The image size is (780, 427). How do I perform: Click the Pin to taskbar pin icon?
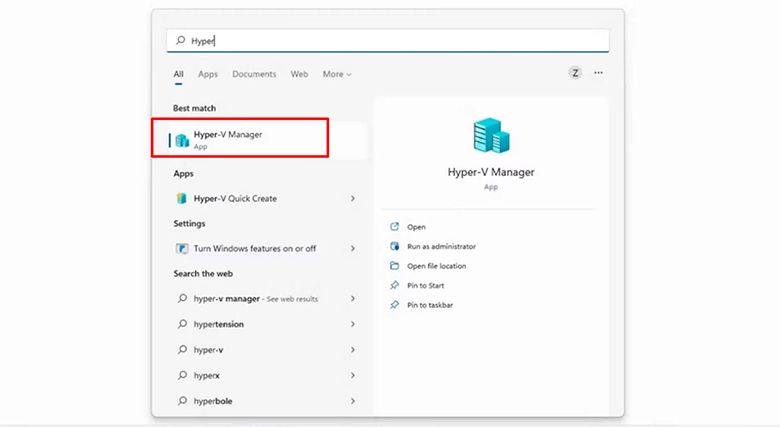tap(394, 305)
